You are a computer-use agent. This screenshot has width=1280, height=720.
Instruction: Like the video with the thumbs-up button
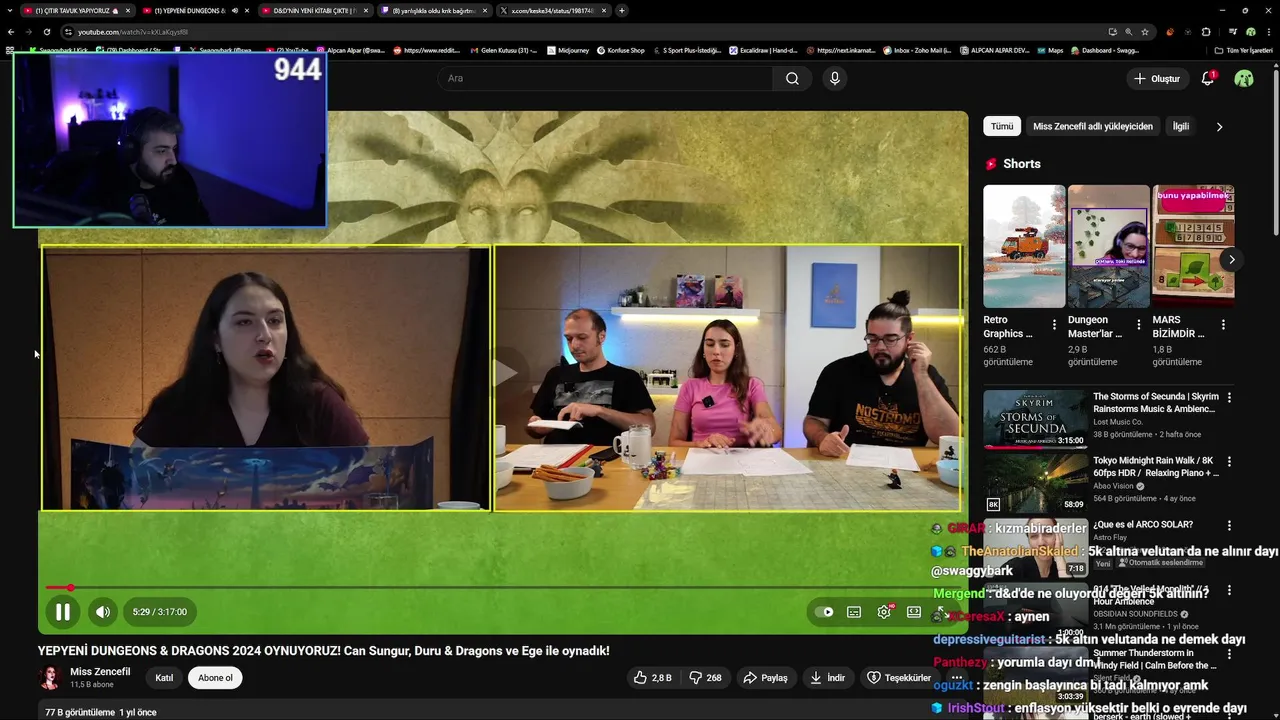(x=652, y=678)
